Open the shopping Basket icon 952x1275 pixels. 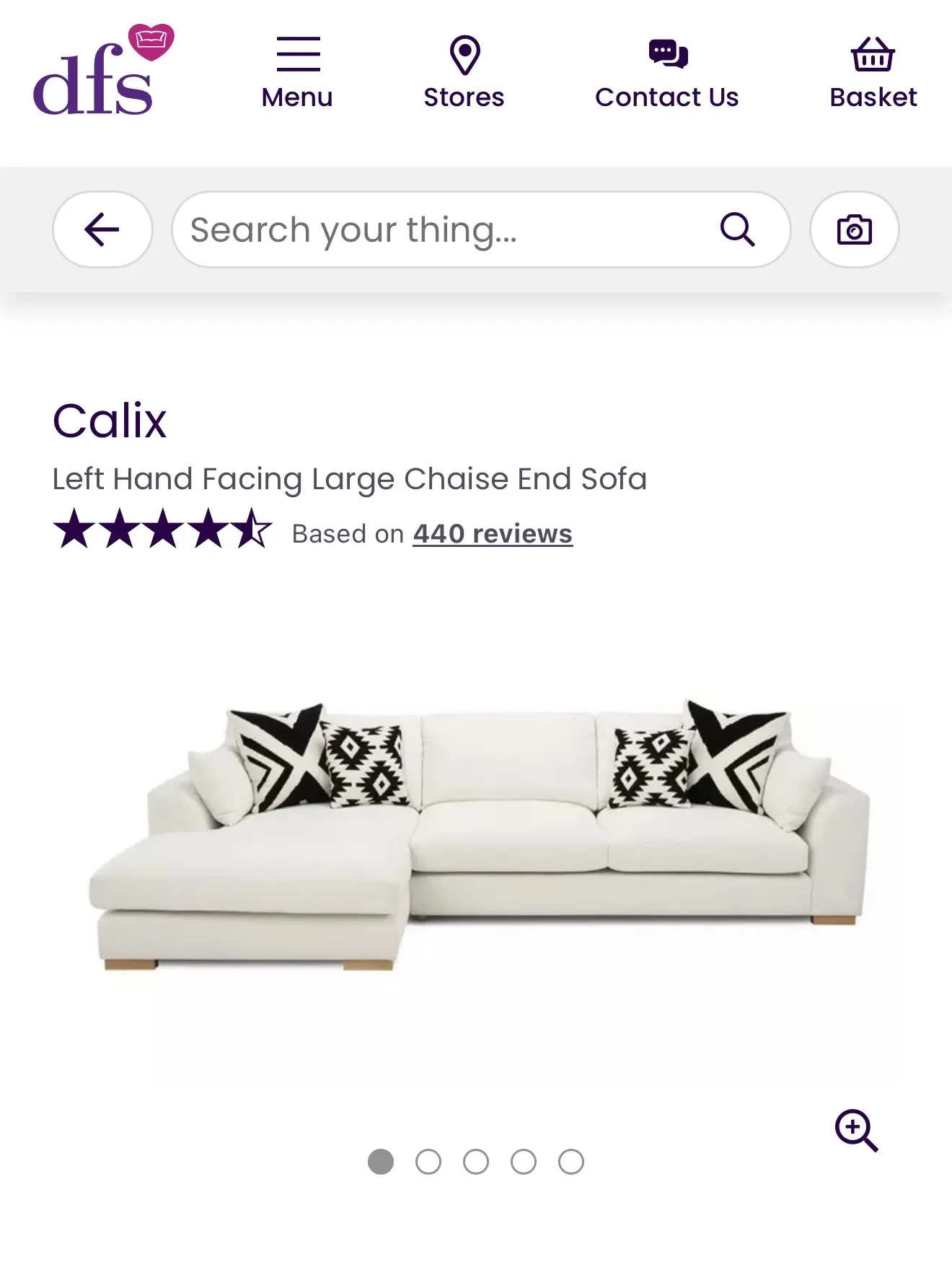[x=873, y=55]
